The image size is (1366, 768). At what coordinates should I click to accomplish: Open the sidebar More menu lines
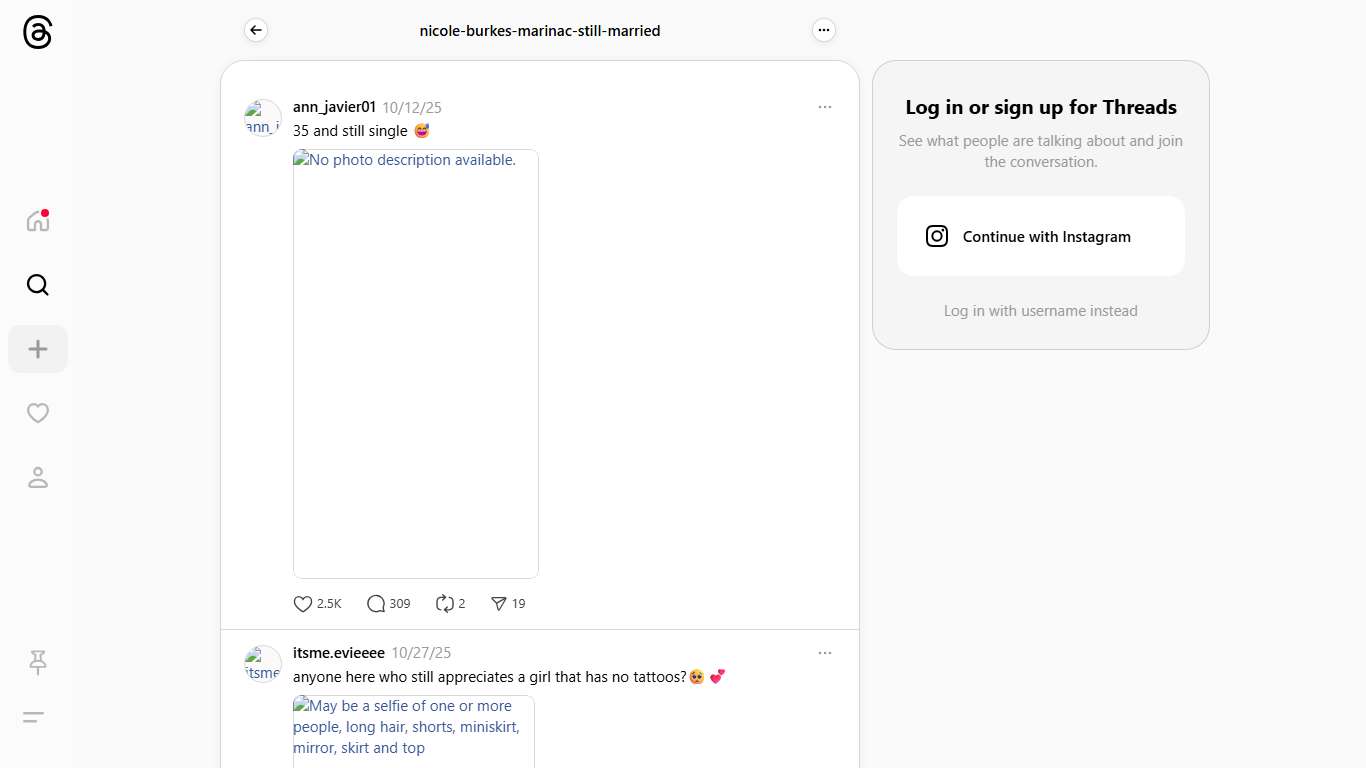[x=34, y=717]
